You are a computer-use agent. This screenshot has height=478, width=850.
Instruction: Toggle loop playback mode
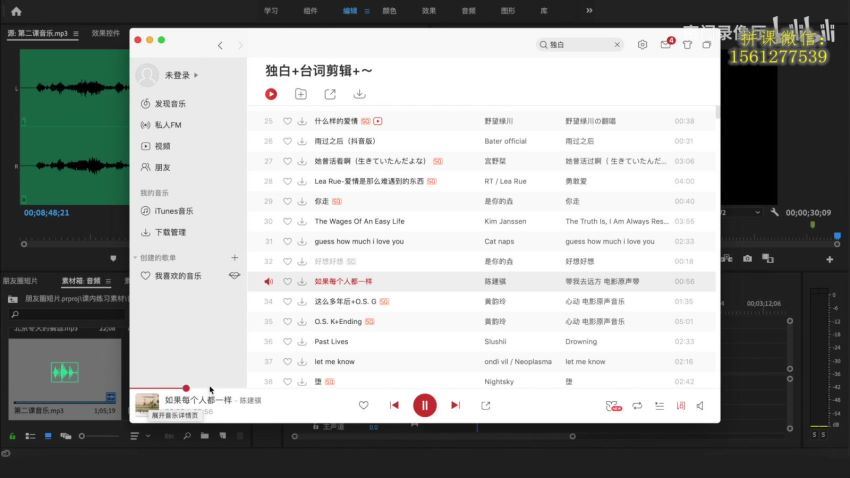(637, 405)
